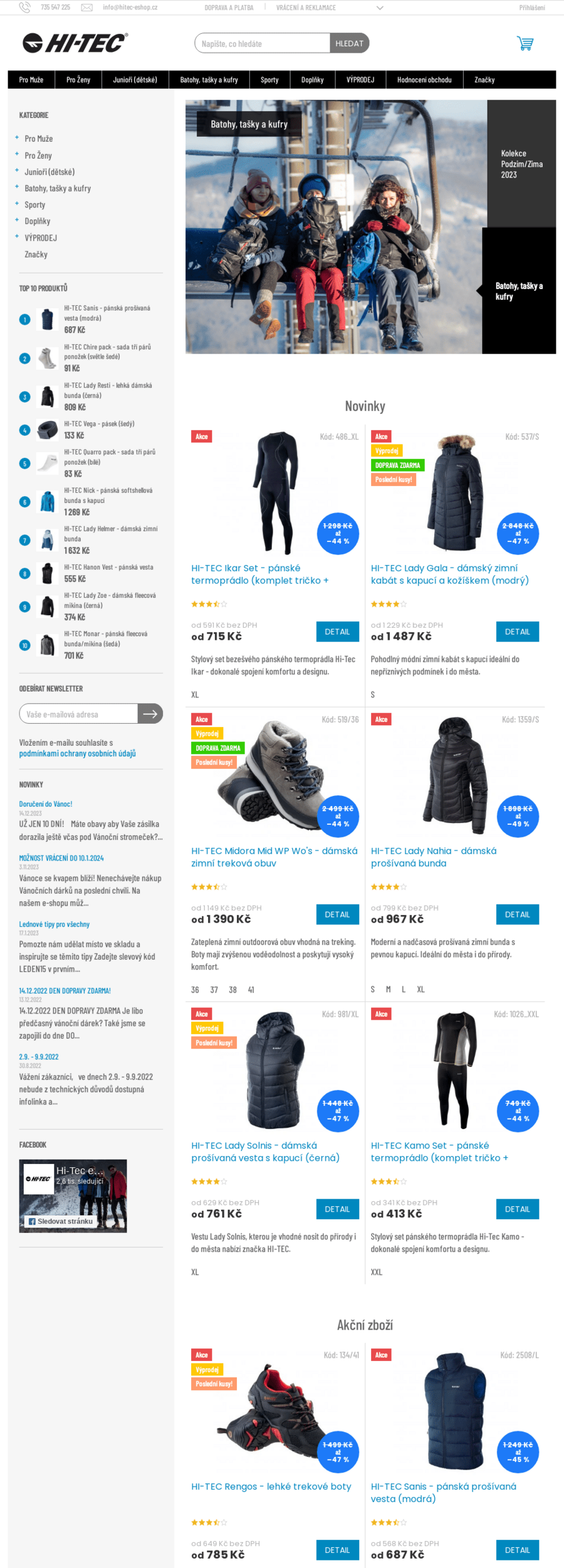Expand Pro Muže category in sidebar

point(17,137)
